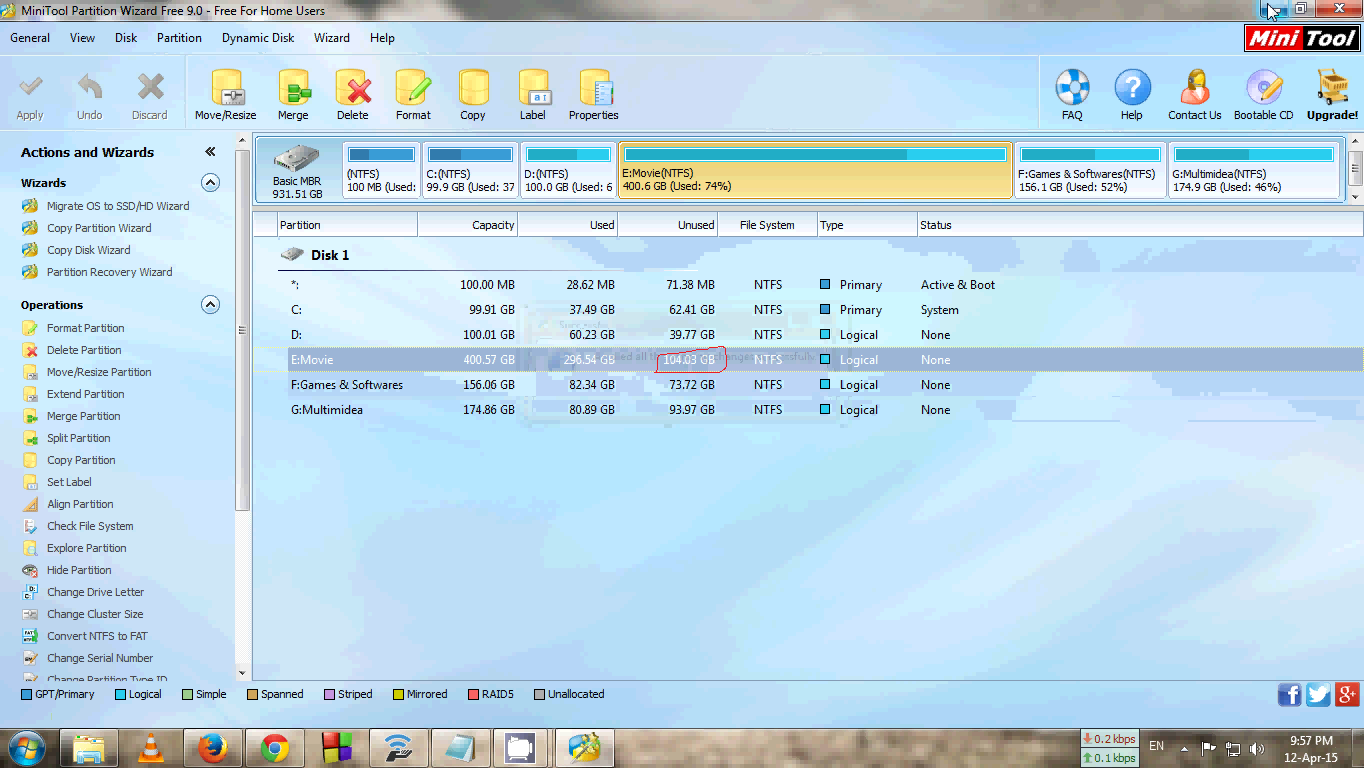Viewport: 1364px width, 768px height.
Task: Choose Align Partition operation
Action: point(80,504)
